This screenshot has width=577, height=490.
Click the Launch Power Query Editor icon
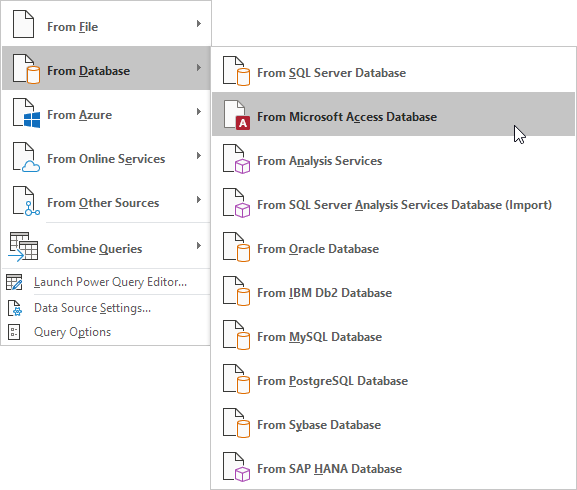(14, 282)
